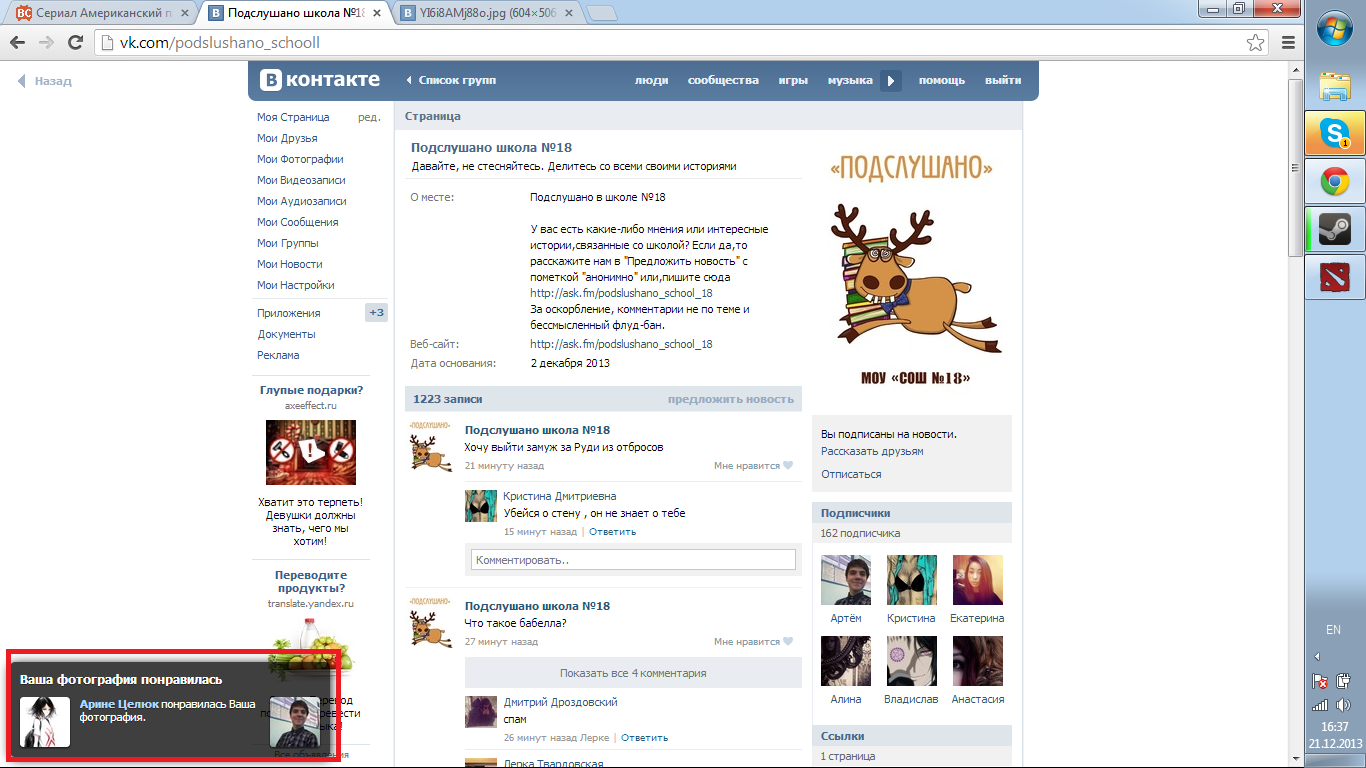
Task: Click the +3 Приложения counter
Action: click(x=377, y=313)
